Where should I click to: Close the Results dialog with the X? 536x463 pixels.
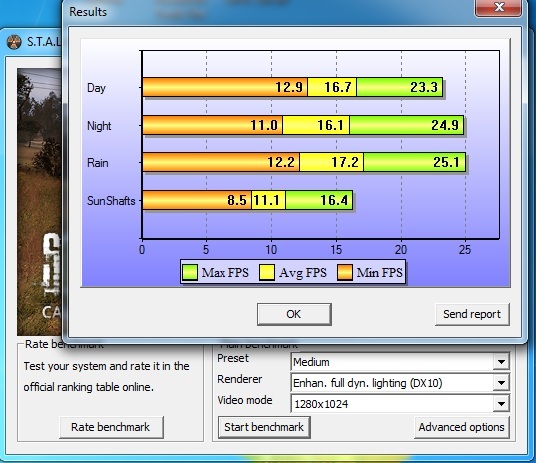pyautogui.click(x=498, y=8)
